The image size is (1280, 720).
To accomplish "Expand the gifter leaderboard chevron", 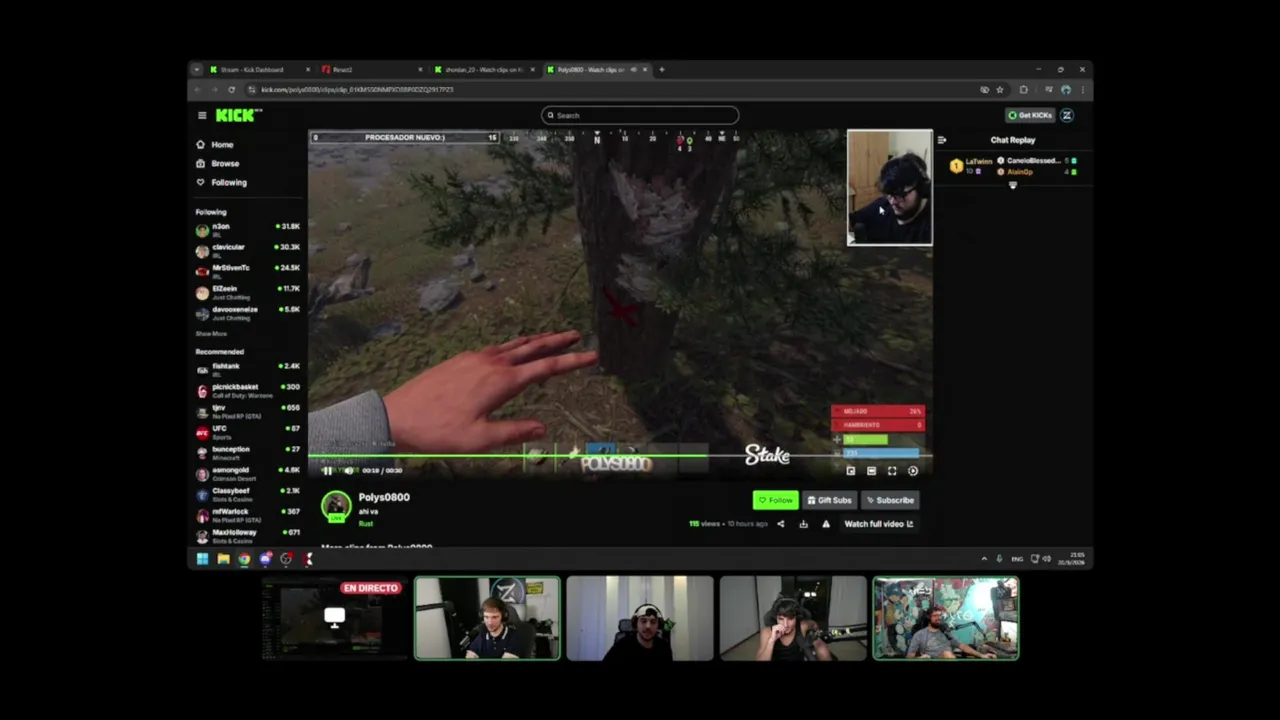I will click(1012, 186).
